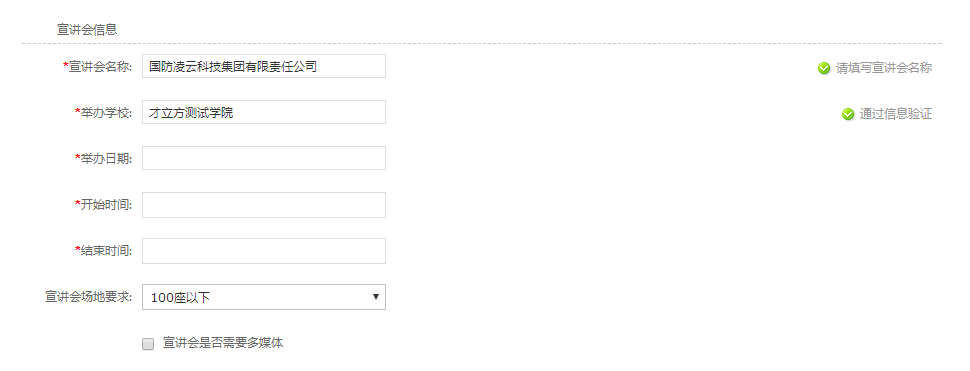
Task: Click the 举办日期 field label
Action: (104, 158)
